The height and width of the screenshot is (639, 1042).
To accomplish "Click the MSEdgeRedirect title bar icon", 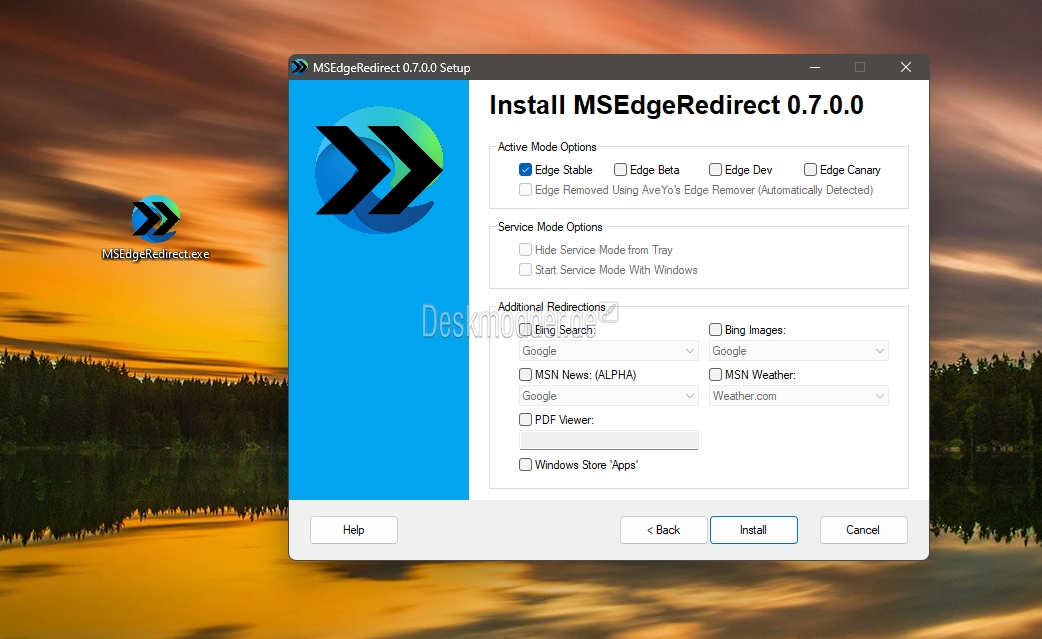I will pos(300,67).
